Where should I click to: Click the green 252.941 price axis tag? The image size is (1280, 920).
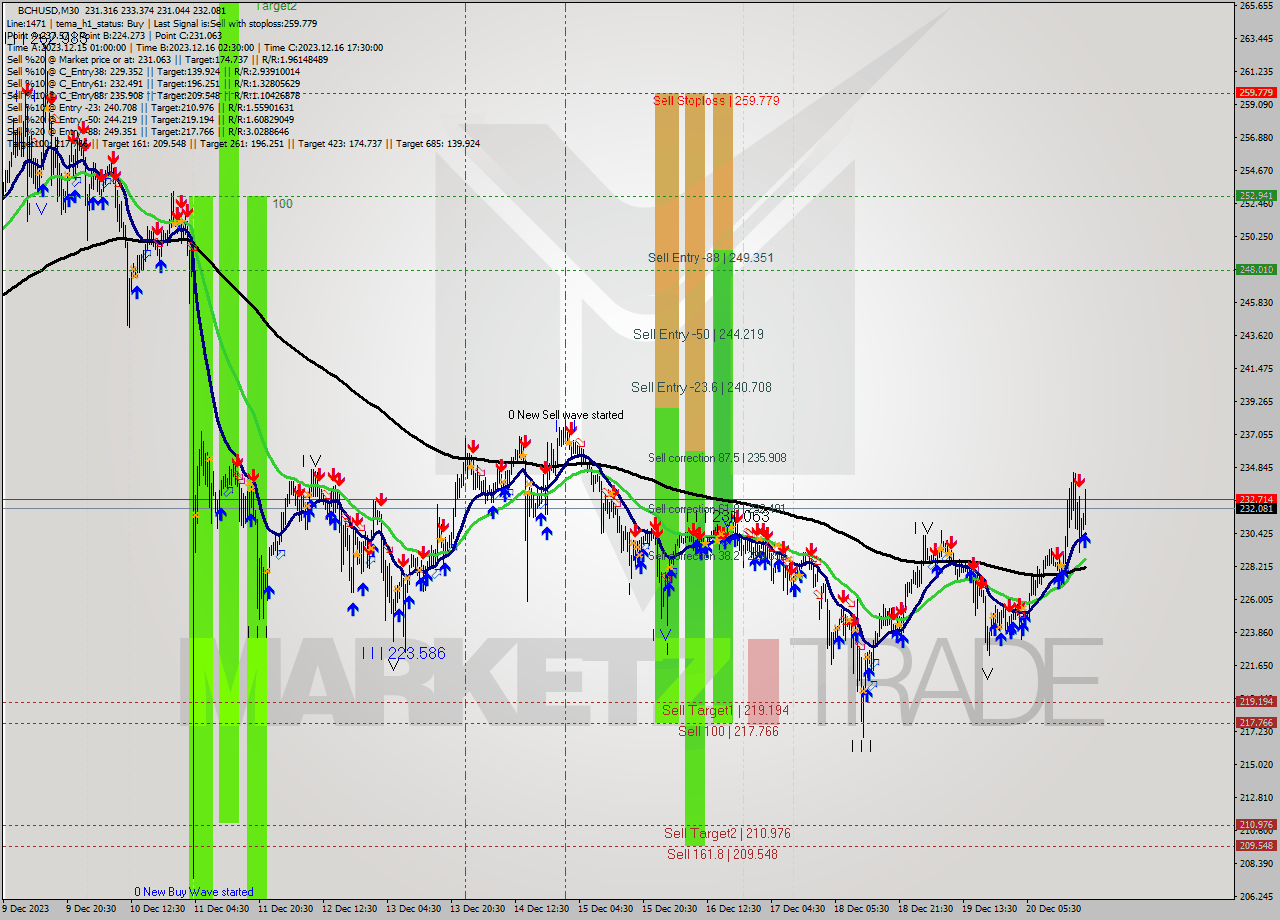tap(1256, 196)
